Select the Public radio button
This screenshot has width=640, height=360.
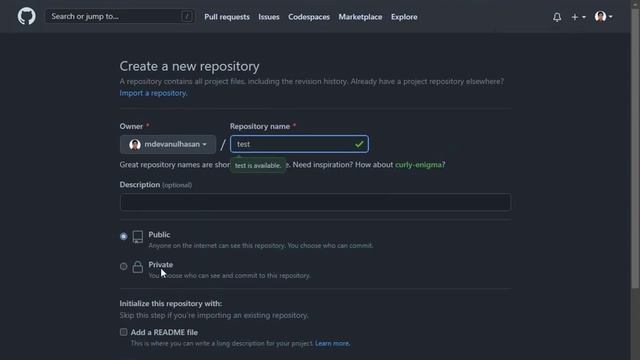tap(124, 236)
